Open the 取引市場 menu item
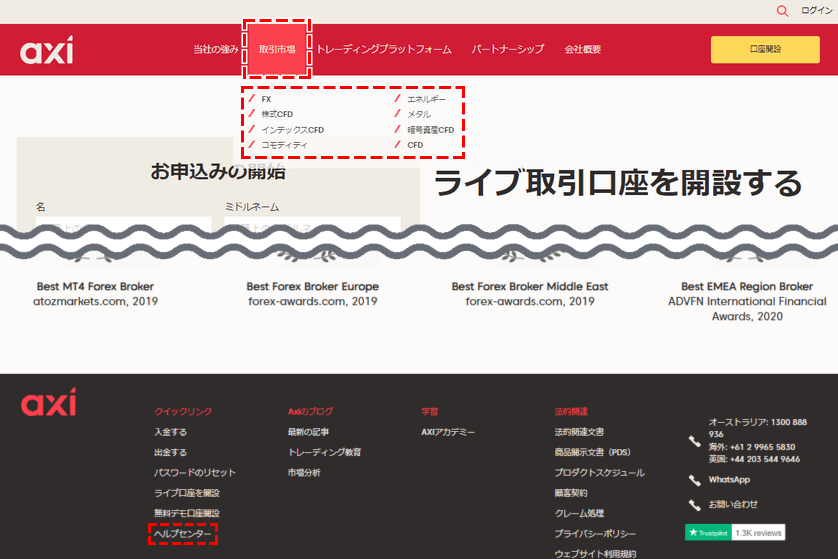This screenshot has width=838, height=559. pyautogui.click(x=277, y=49)
